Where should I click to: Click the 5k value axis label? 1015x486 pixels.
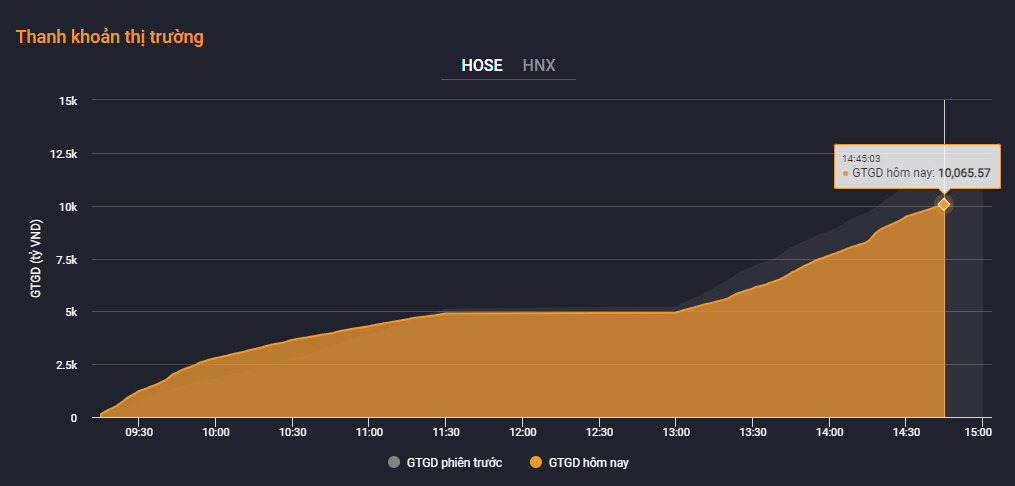(70, 312)
